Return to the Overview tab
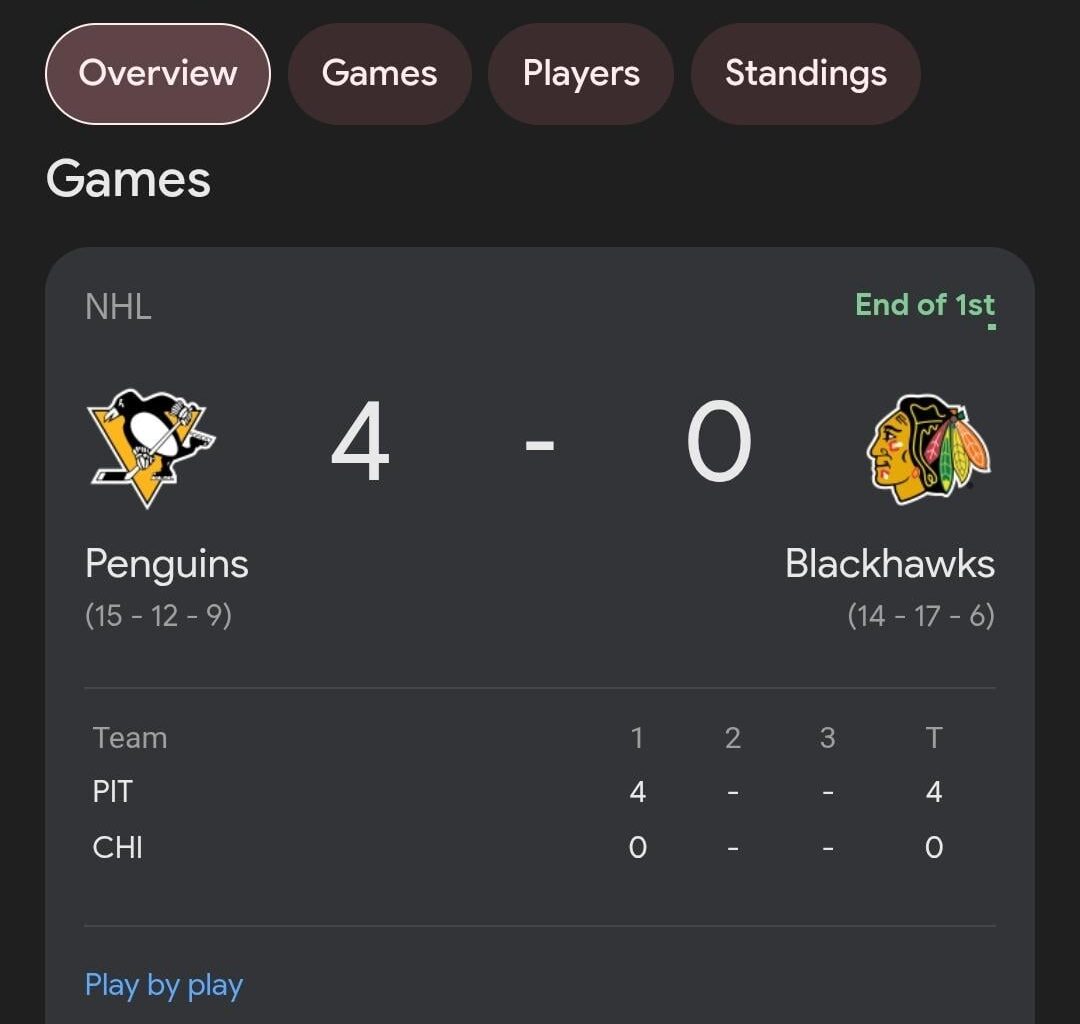 pyautogui.click(x=156, y=72)
